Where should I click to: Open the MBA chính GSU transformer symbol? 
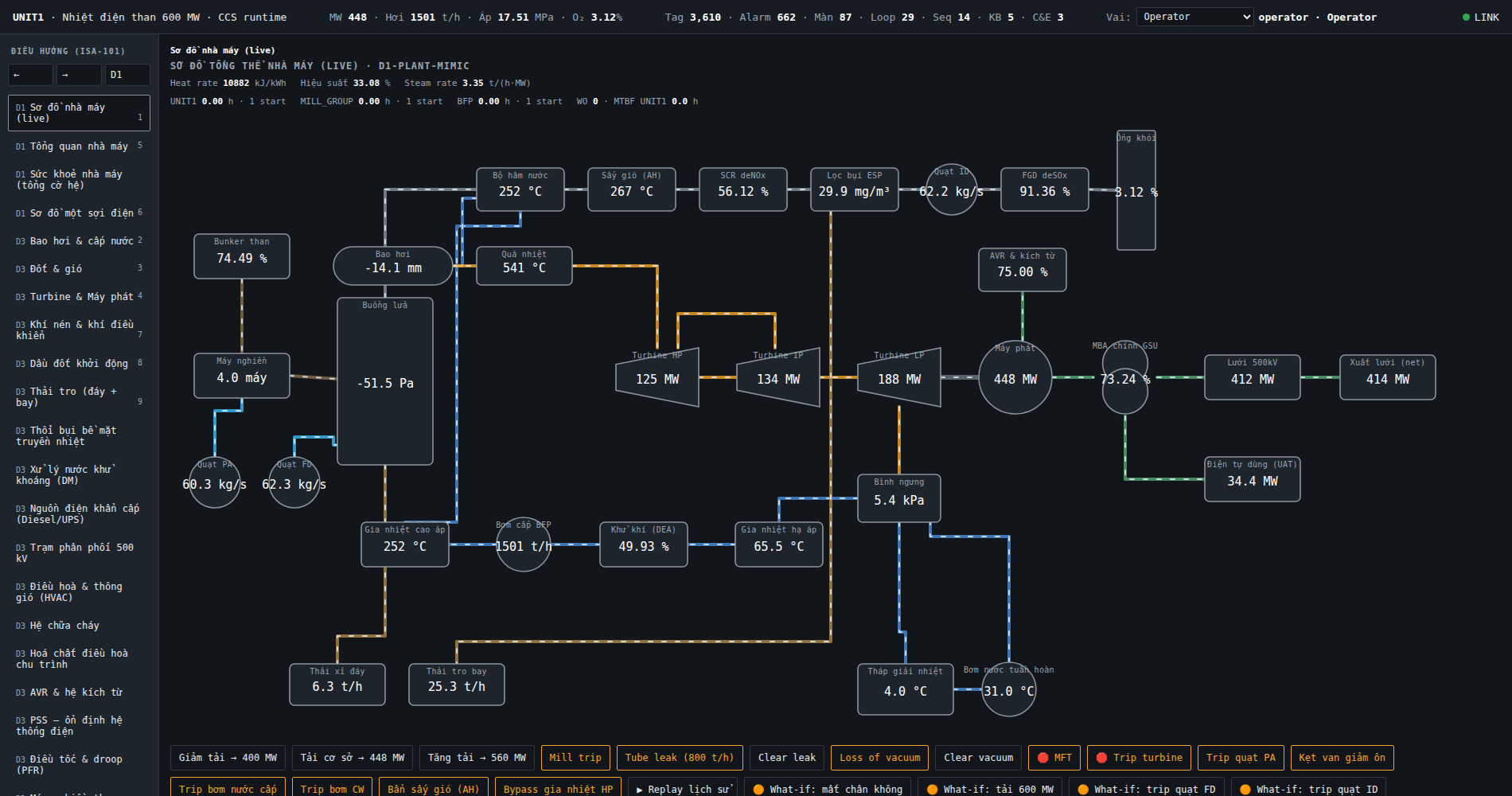click(x=1125, y=377)
